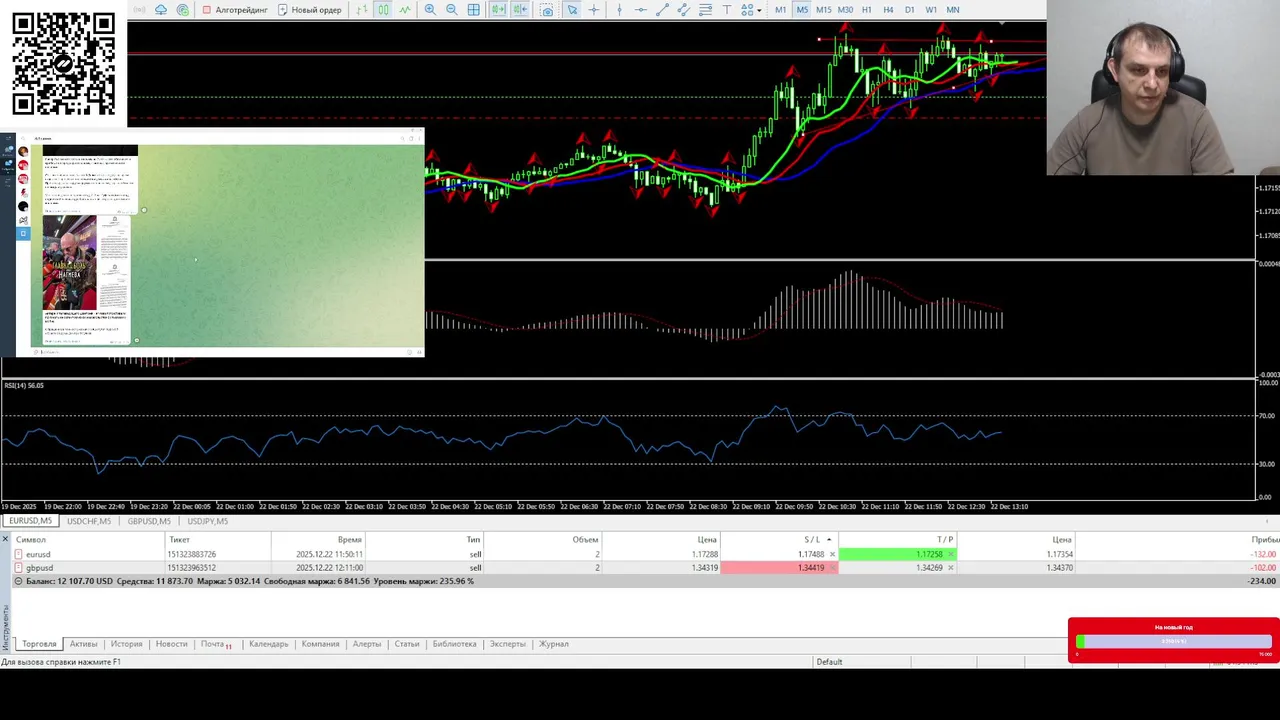
Task: Open the Алерты terminal tab
Action: (x=366, y=644)
